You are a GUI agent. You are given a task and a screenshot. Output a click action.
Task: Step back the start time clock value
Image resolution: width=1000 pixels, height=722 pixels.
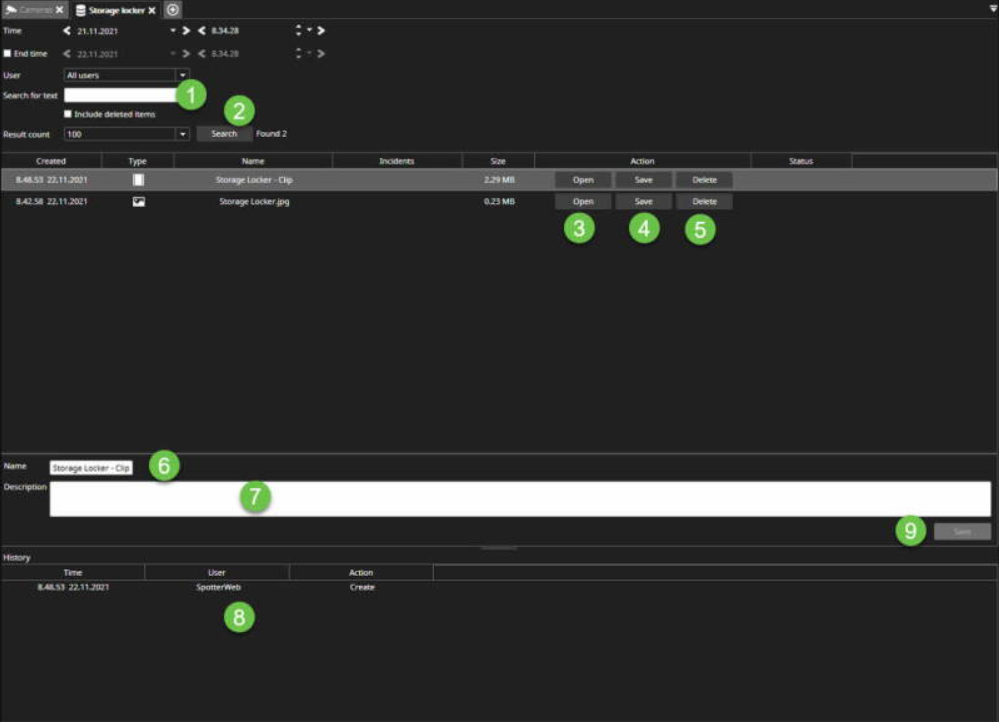pos(202,31)
